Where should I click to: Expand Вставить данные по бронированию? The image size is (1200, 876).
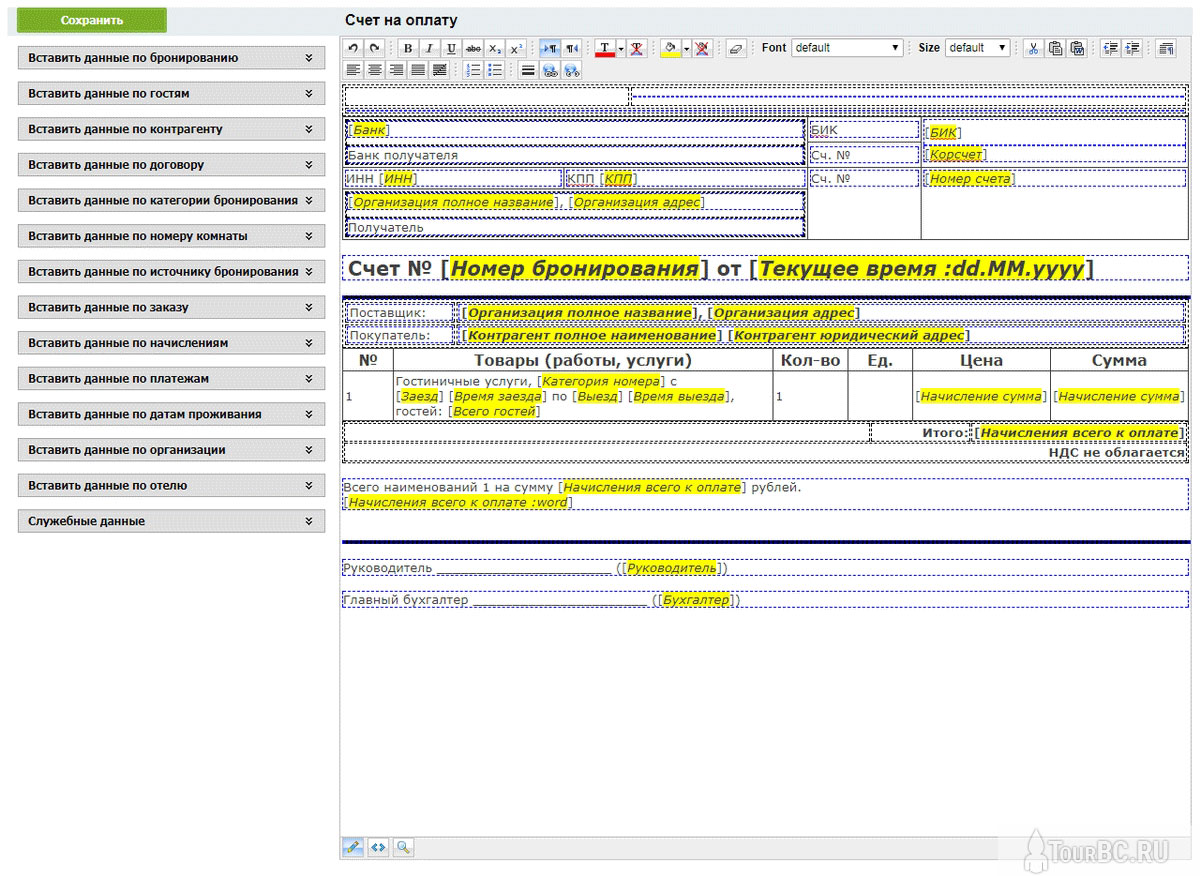(x=171, y=58)
